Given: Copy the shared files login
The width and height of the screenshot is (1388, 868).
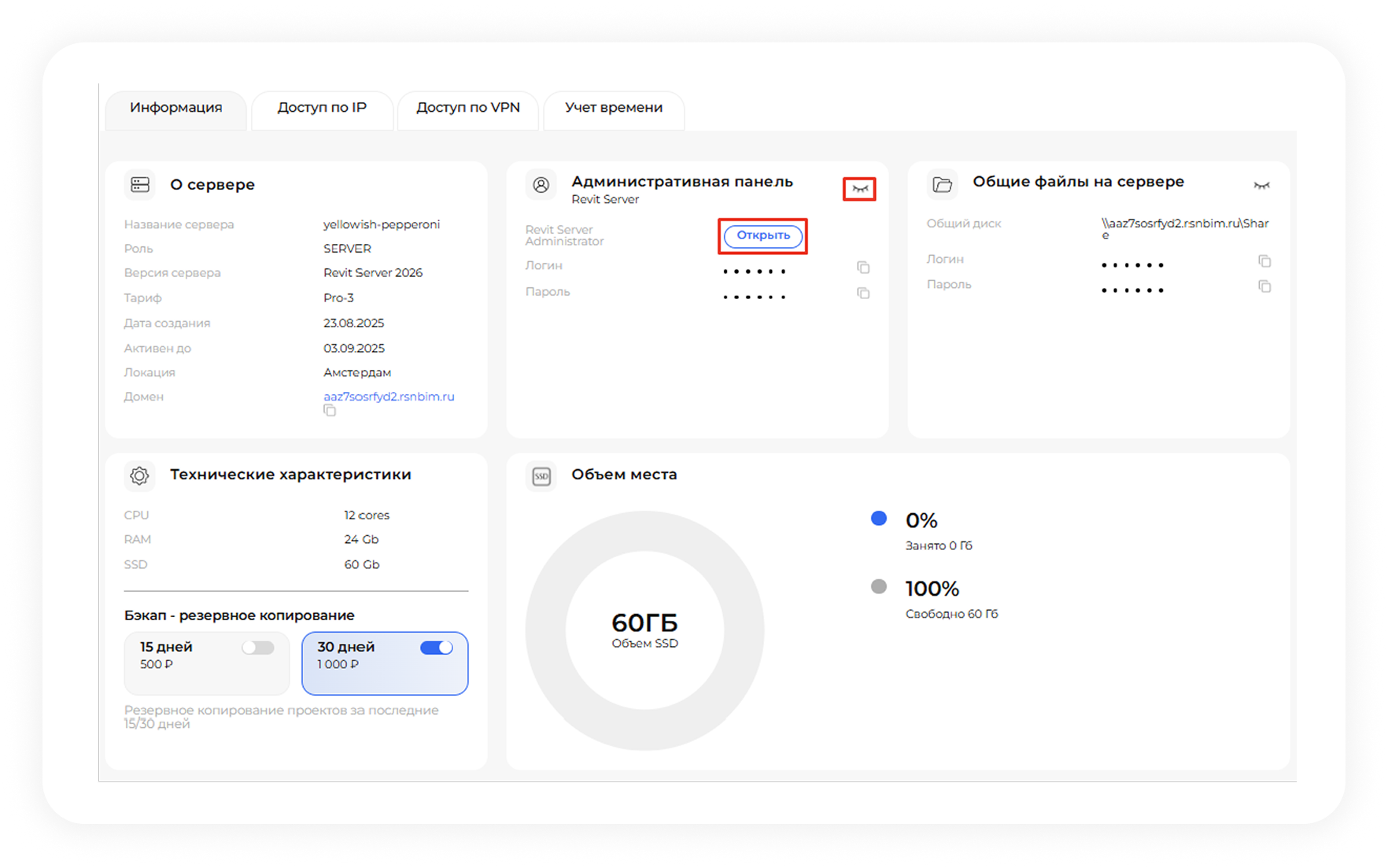Looking at the screenshot, I should (1264, 260).
